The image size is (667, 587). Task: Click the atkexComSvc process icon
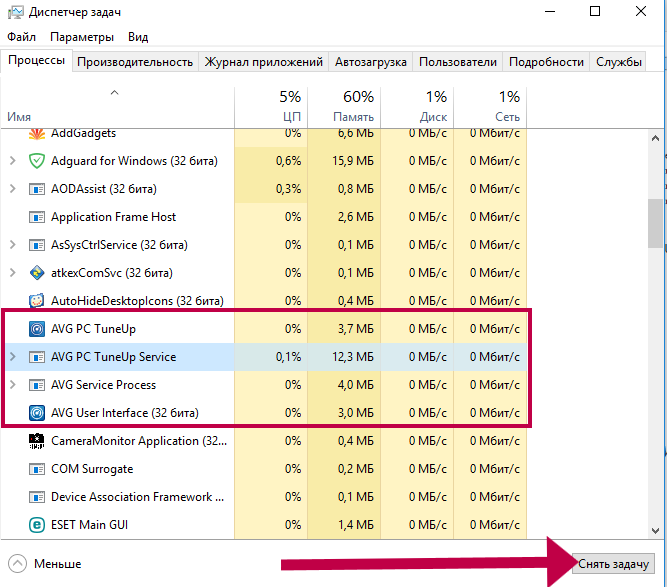37,273
